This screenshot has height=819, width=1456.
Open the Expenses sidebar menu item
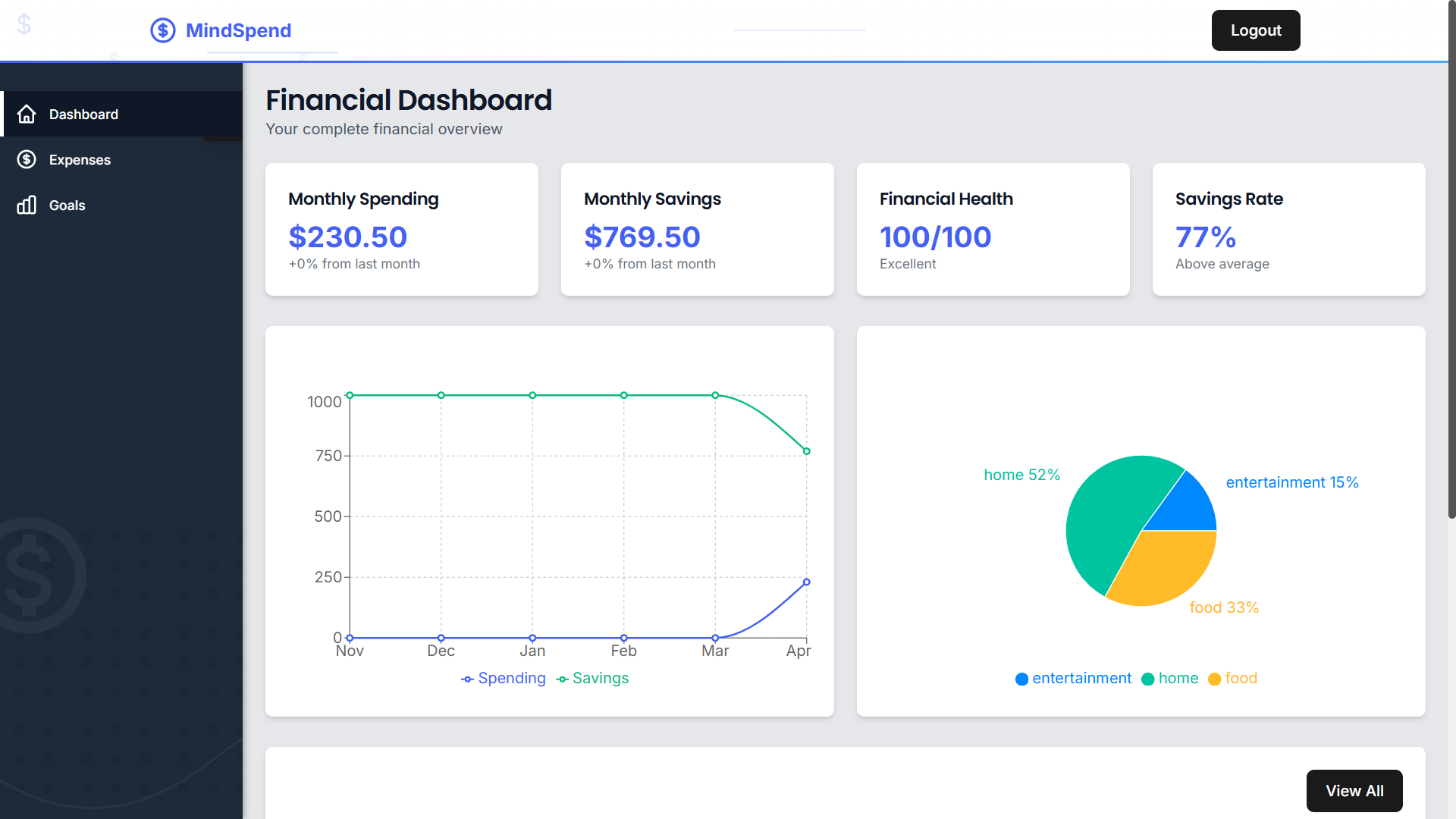click(x=80, y=160)
